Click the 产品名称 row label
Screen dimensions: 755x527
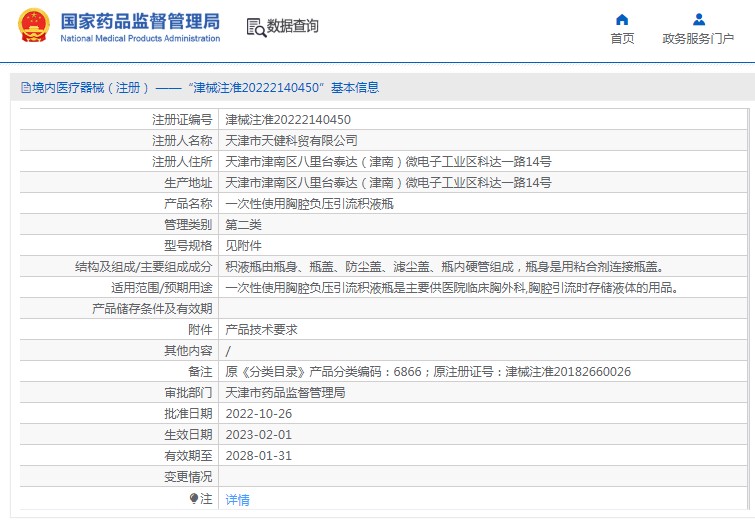[188, 204]
